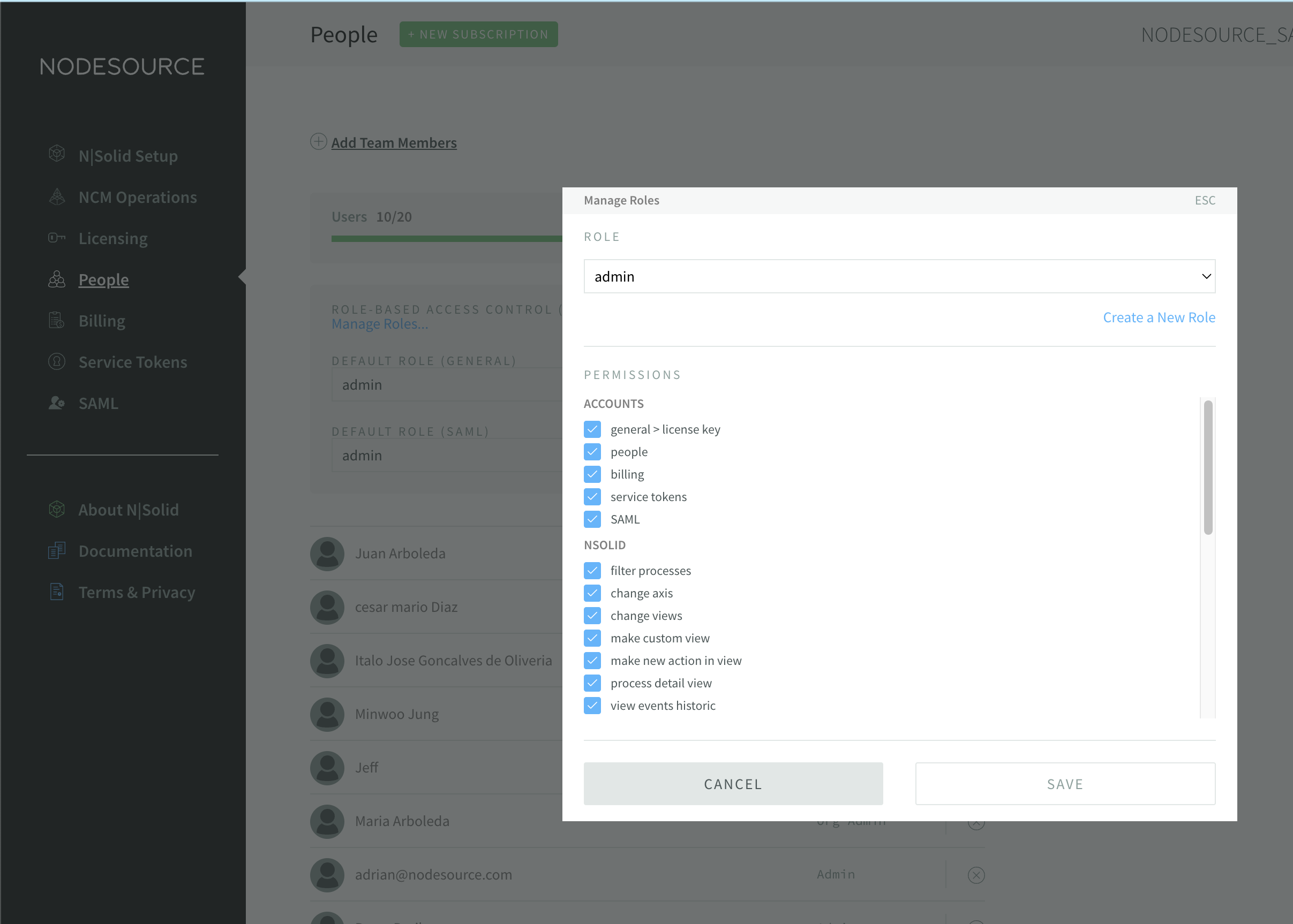Click the Documentation icon in sidebar
1293x924 pixels.
click(57, 551)
